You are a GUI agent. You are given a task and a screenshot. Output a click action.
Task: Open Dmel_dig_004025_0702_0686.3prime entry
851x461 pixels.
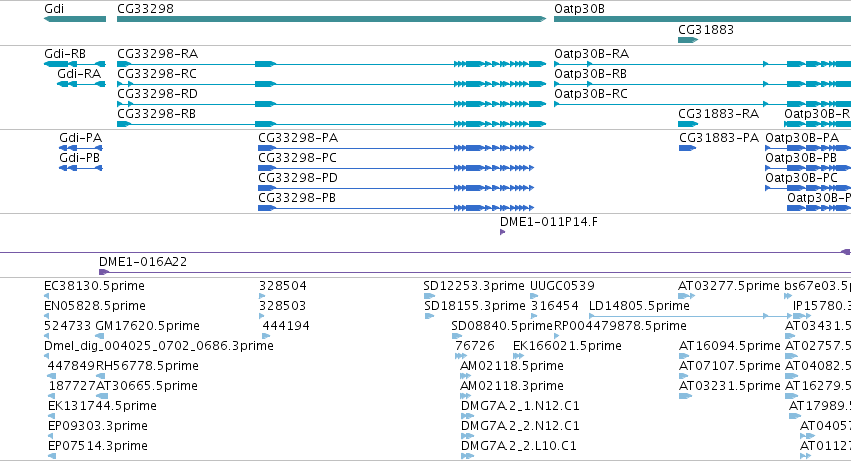pyautogui.click(x=158, y=346)
